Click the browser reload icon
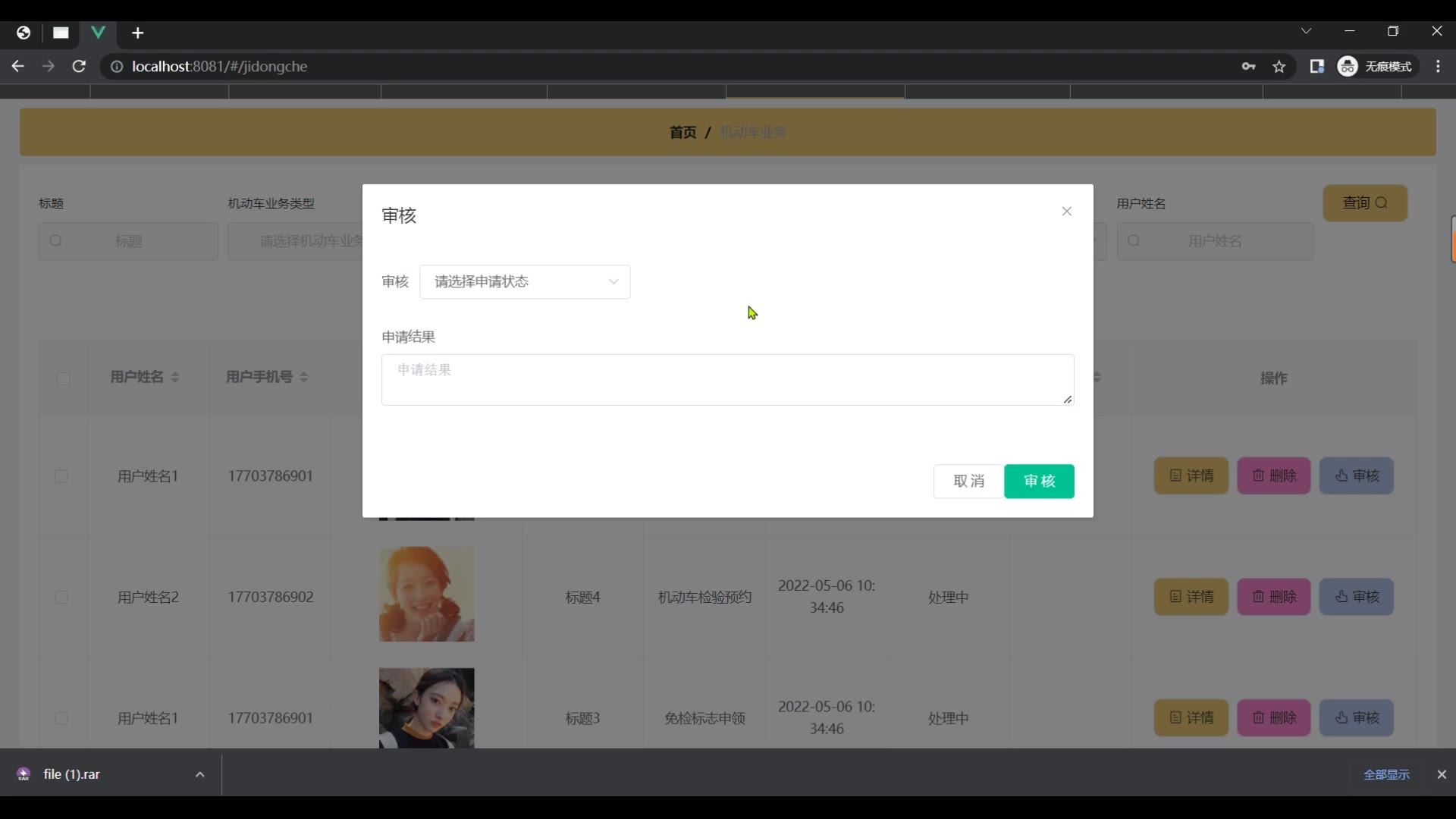1456x819 pixels. (79, 67)
